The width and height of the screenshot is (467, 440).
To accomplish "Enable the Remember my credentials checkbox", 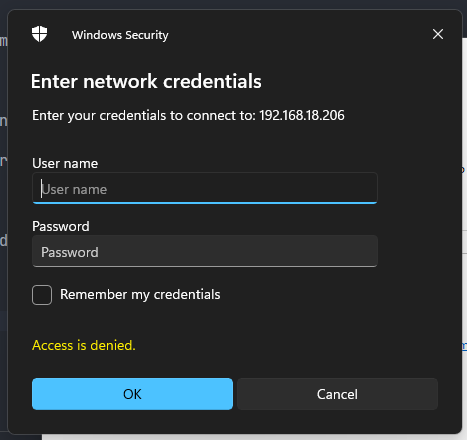I will click(42, 295).
